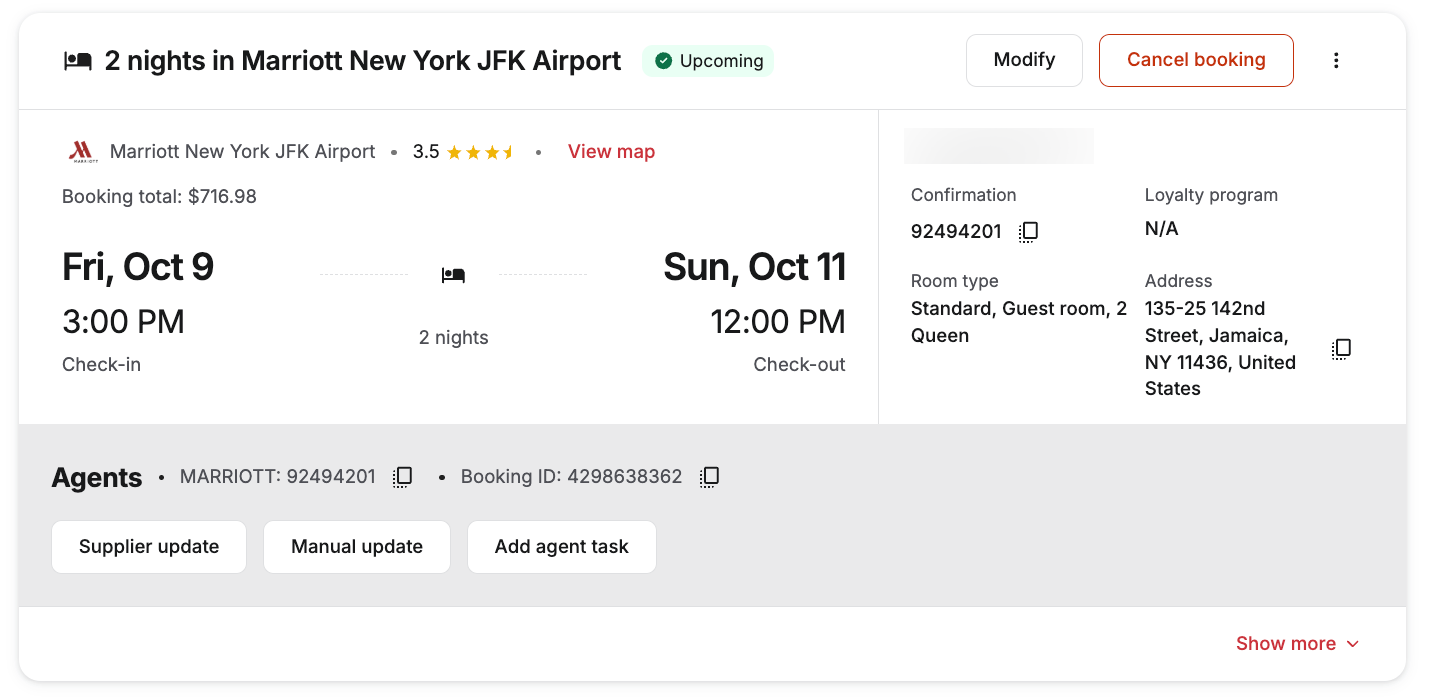Viewport: 1430px width, 698px height.
Task: Click the 'Room type' field label
Action: pyautogui.click(x=954, y=281)
